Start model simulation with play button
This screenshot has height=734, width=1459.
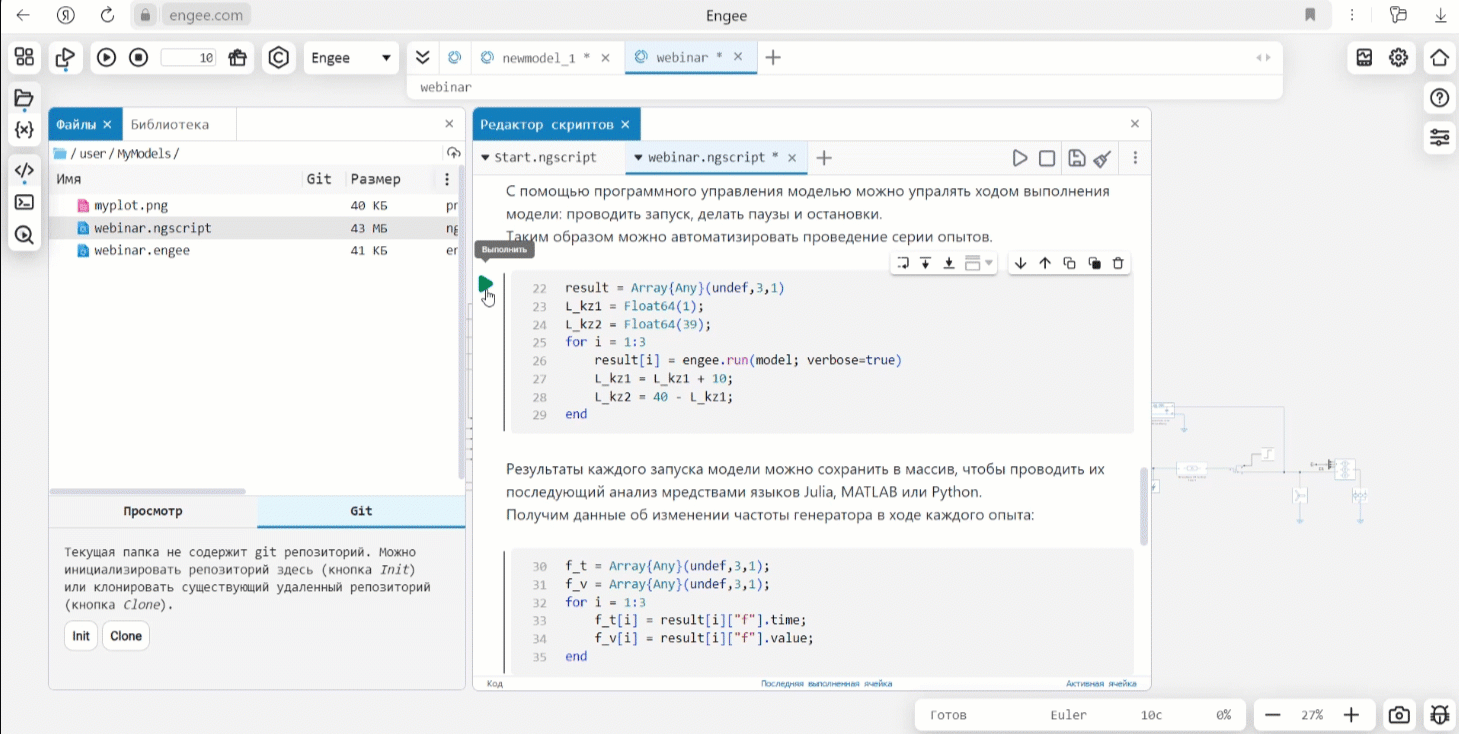click(x=106, y=58)
